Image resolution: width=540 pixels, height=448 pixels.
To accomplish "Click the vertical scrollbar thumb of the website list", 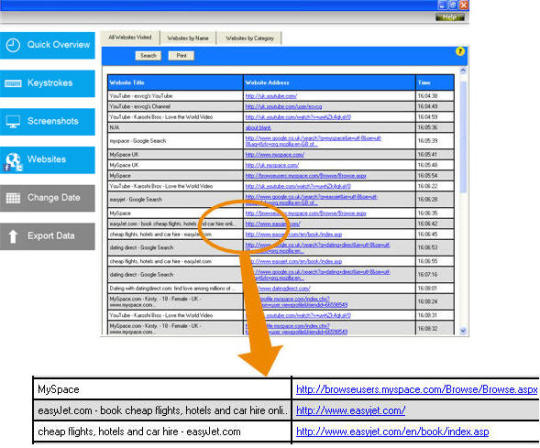I will click(463, 137).
